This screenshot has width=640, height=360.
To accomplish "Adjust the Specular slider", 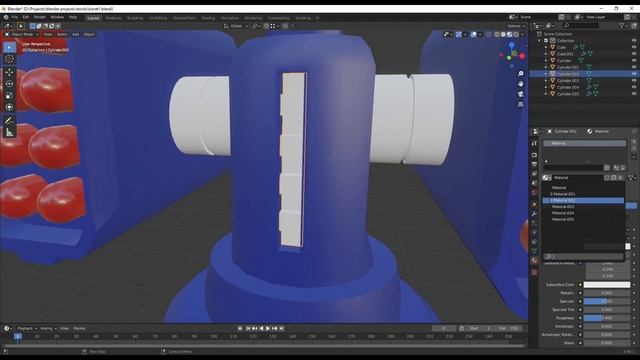I will [607, 301].
